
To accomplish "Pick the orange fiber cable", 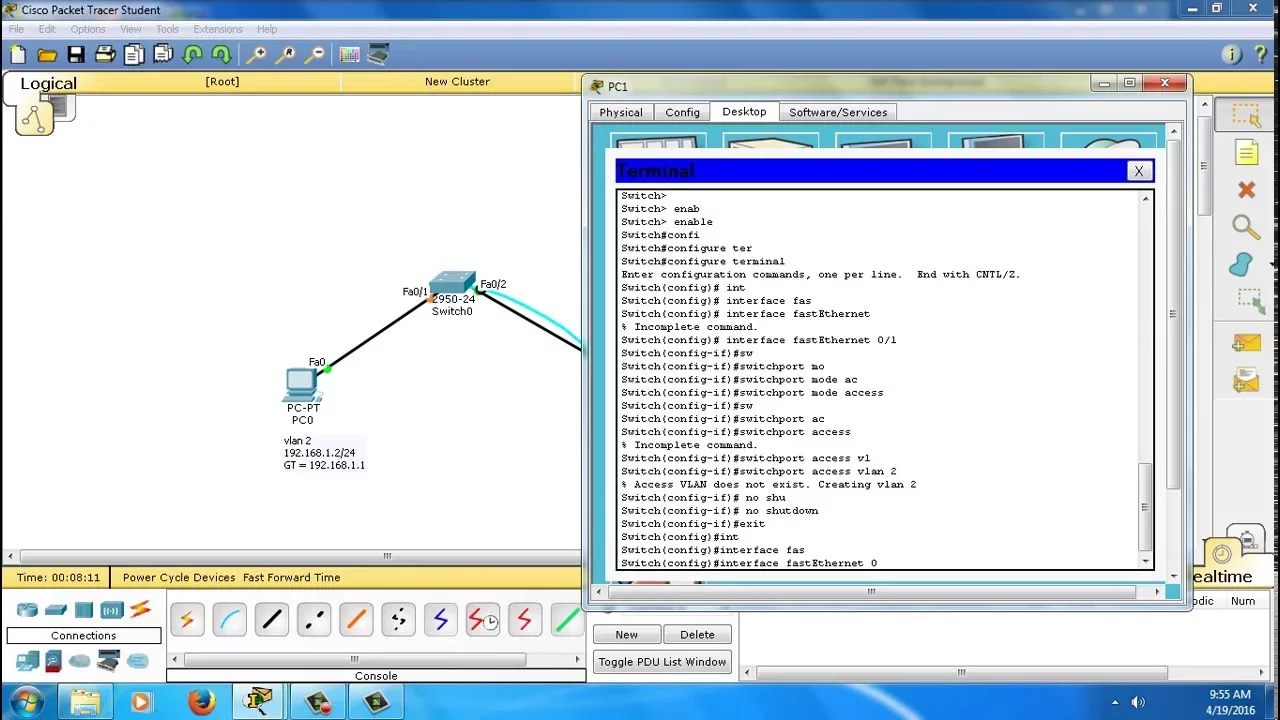I will point(356,620).
